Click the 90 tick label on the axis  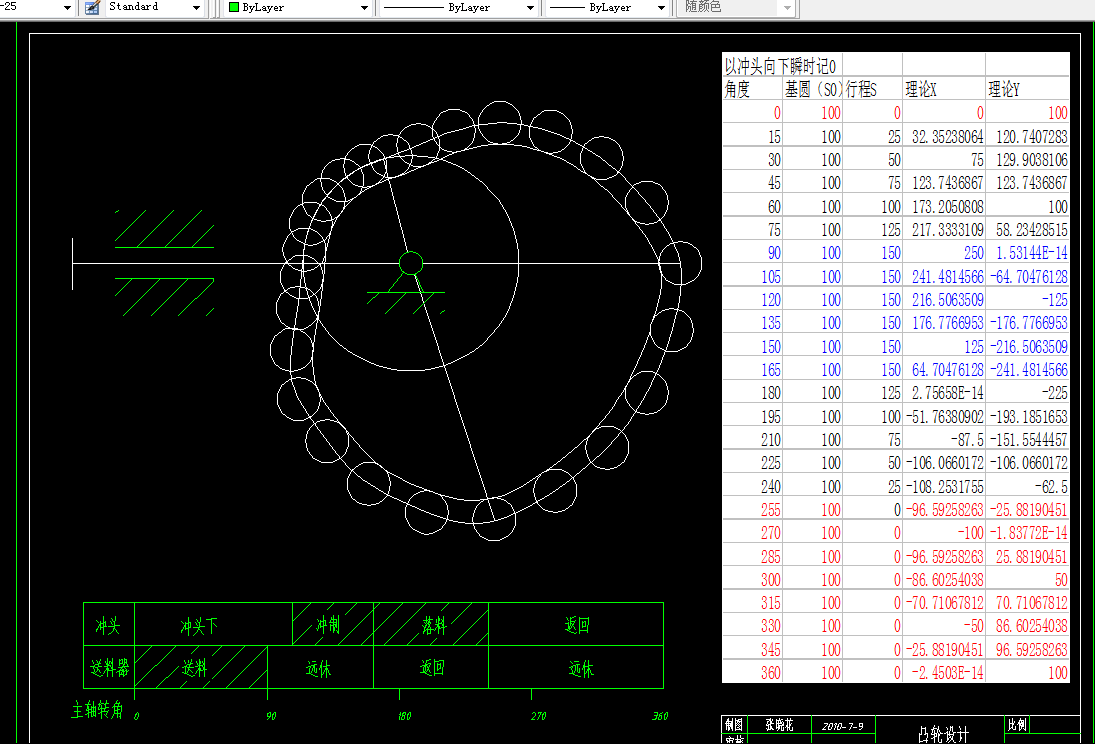(x=271, y=716)
